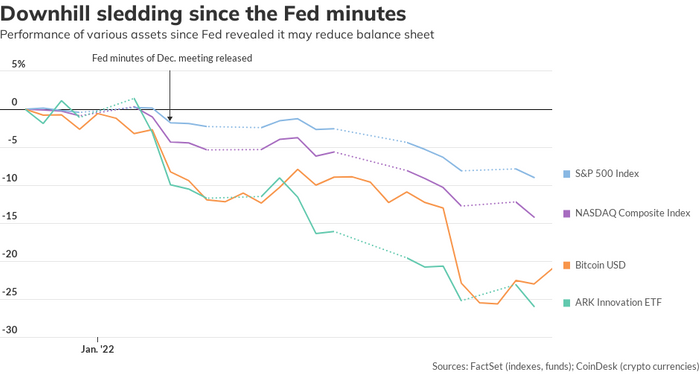Viewport: 700px width, 376px height.
Task: Click the 0 y-axis baseline label
Action: (x=14, y=102)
